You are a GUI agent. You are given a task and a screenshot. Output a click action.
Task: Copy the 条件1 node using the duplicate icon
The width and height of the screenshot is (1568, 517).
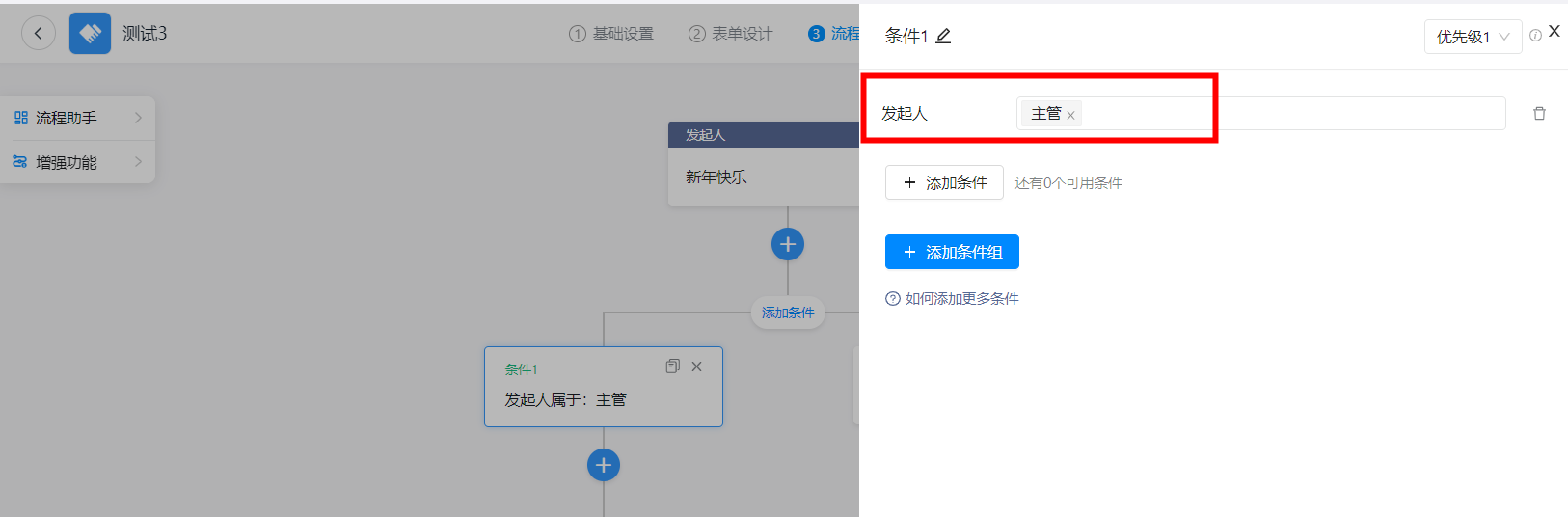coord(672,367)
